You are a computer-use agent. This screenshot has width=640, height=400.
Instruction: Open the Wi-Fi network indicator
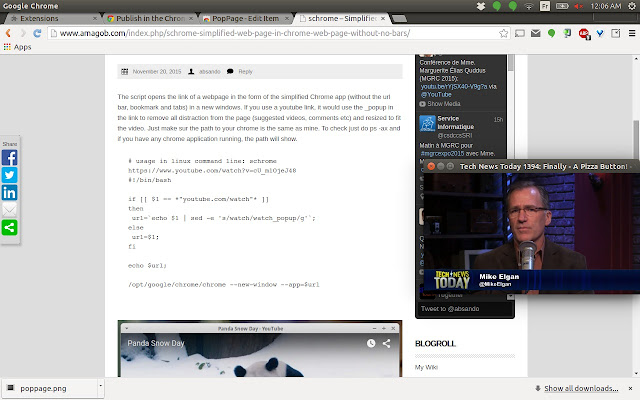click(x=529, y=6)
